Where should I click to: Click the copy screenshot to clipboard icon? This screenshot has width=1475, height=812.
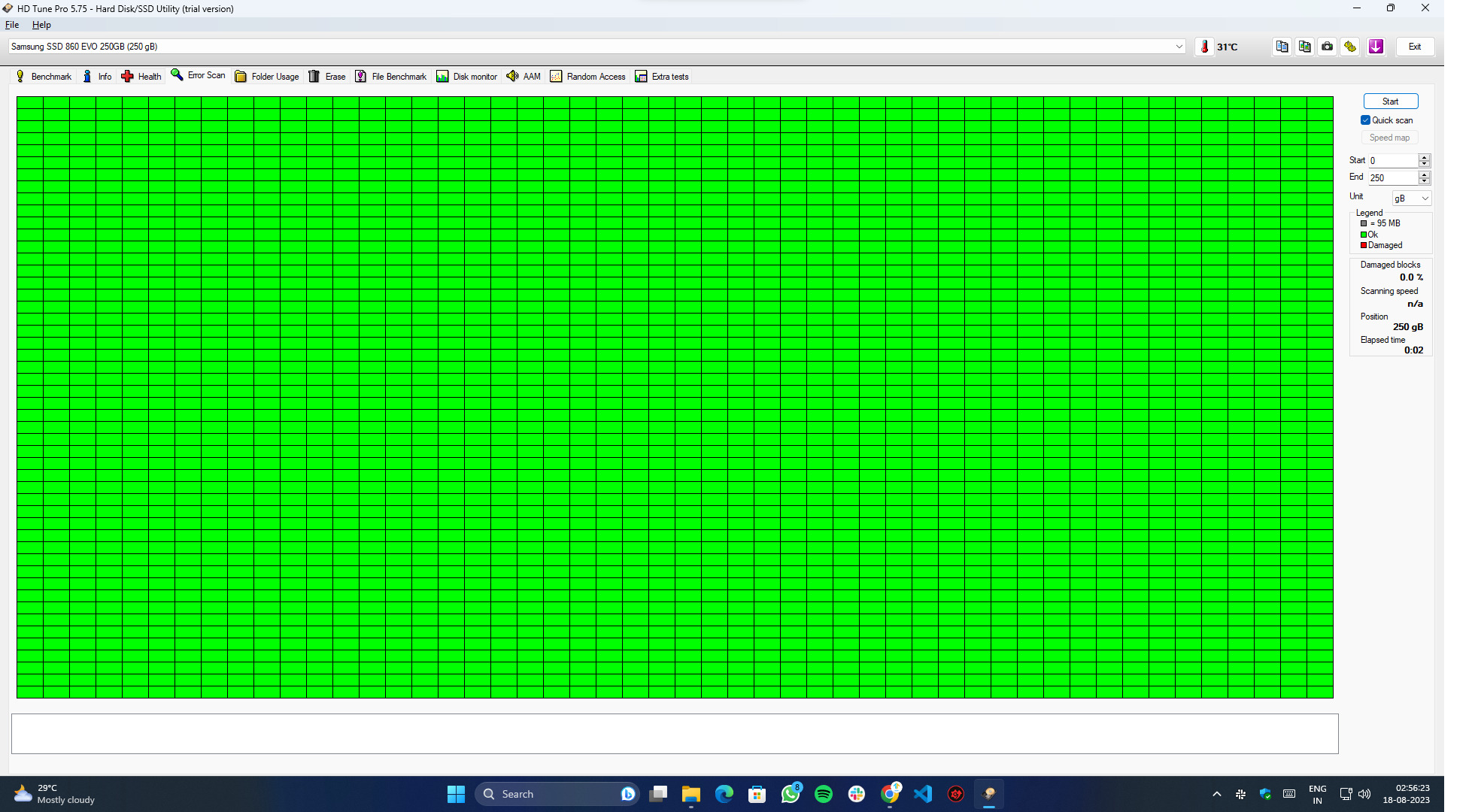[x=1304, y=47]
